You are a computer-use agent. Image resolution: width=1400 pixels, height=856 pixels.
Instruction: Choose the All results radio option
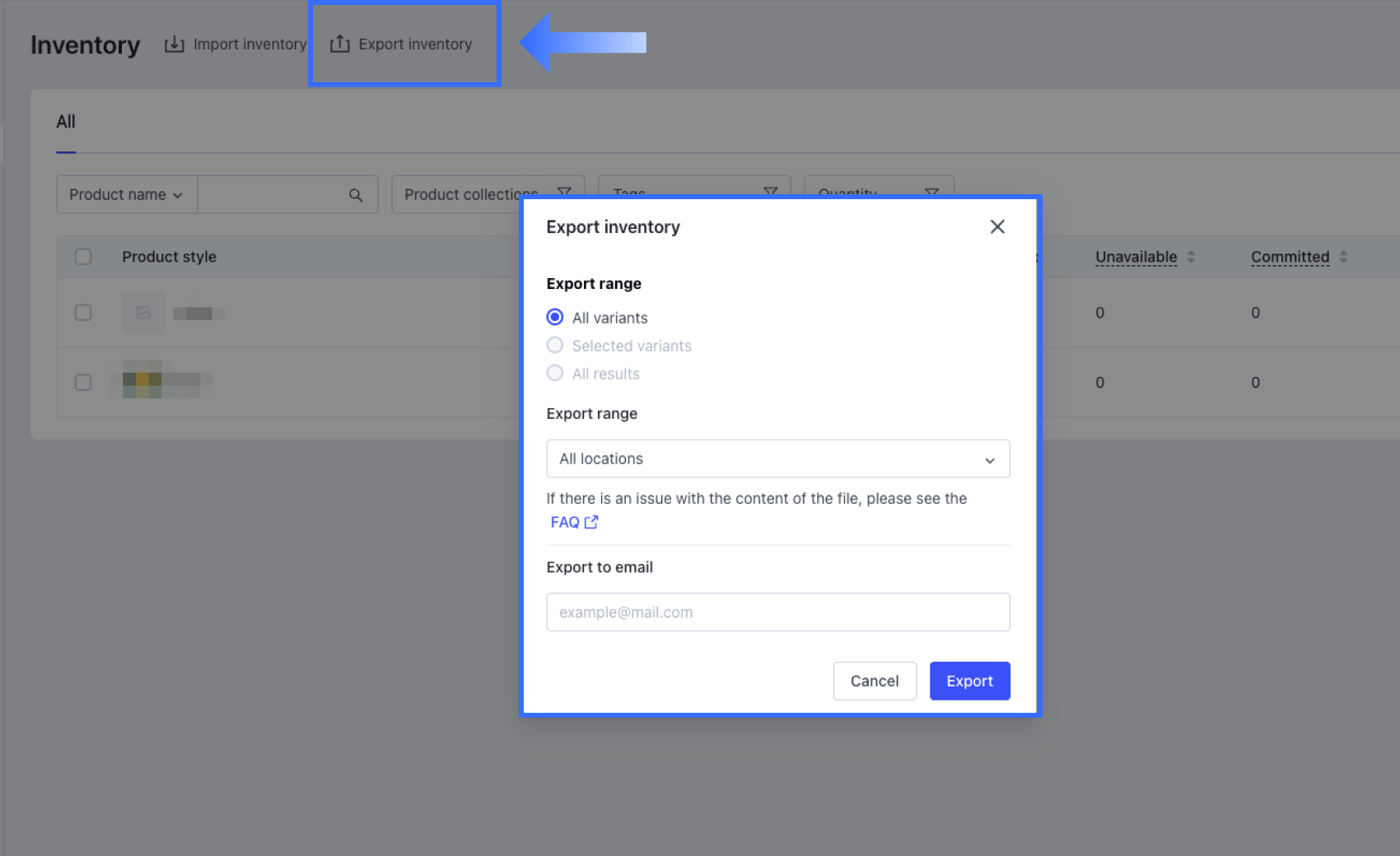(555, 373)
